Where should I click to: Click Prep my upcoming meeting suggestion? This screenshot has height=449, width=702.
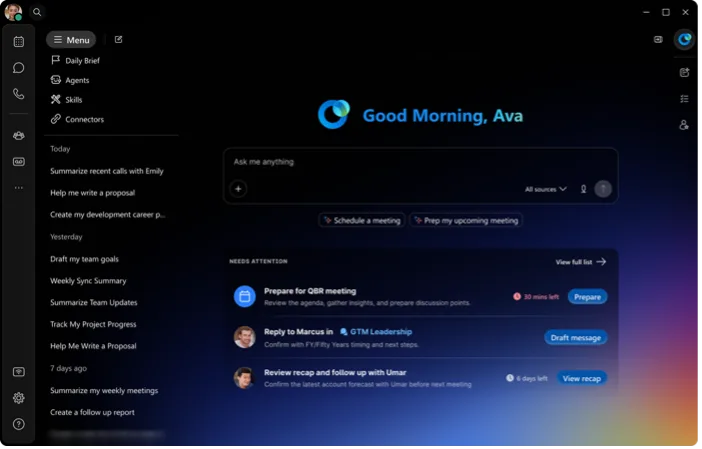pos(466,221)
